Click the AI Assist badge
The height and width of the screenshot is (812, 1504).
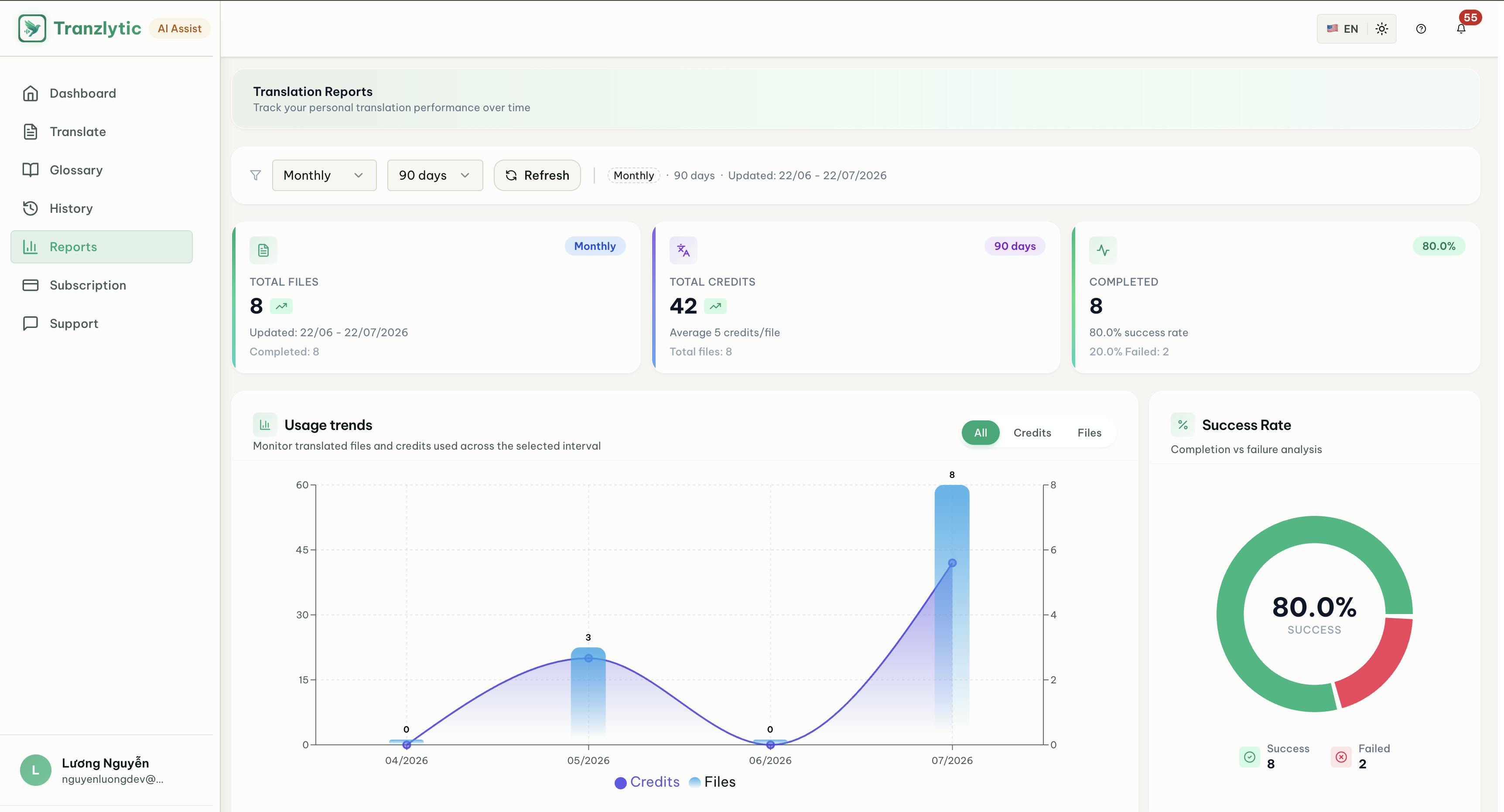[x=179, y=29]
